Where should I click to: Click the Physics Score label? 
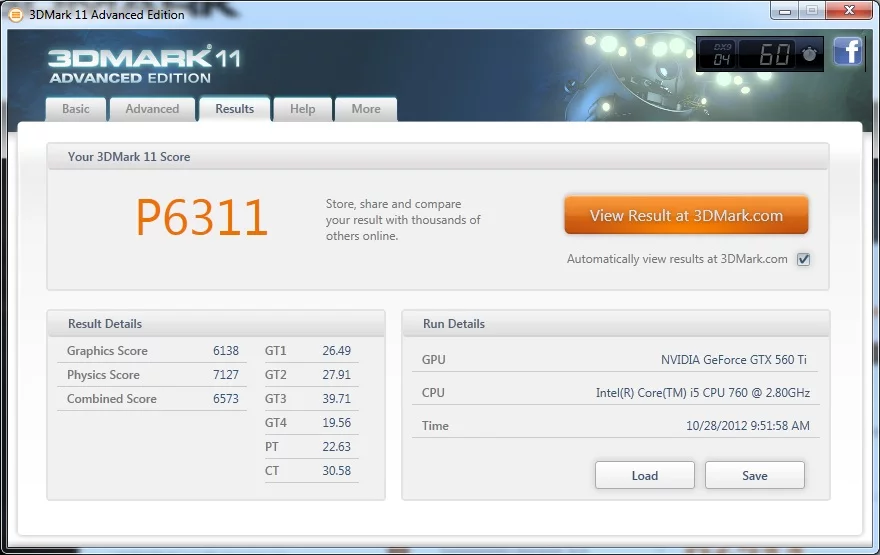pos(103,375)
